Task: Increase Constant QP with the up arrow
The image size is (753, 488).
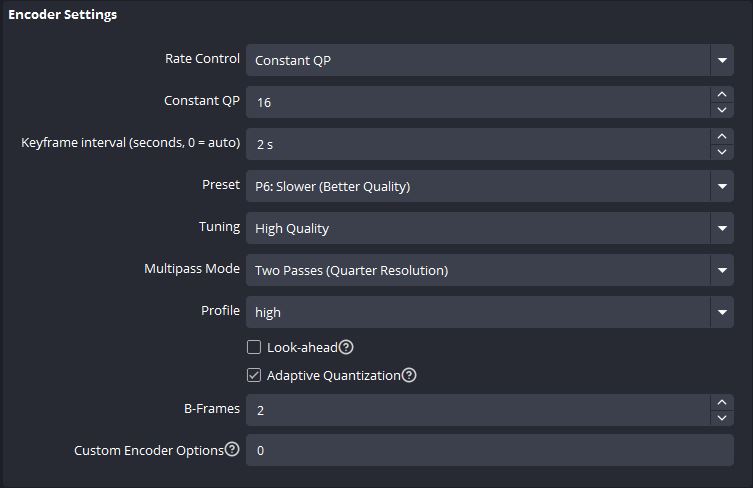Action: 722,94
